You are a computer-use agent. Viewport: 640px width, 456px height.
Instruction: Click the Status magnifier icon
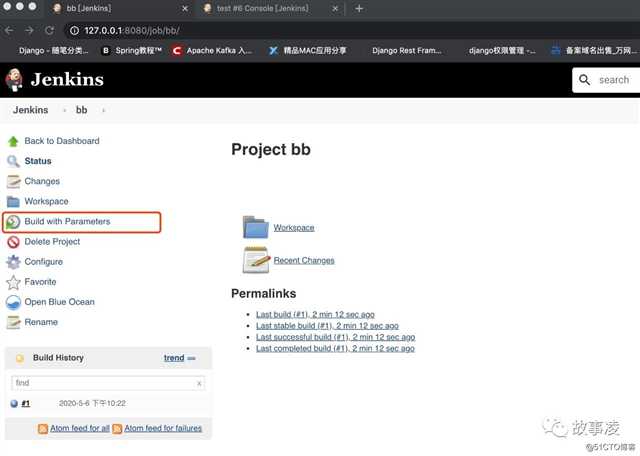coord(13,161)
